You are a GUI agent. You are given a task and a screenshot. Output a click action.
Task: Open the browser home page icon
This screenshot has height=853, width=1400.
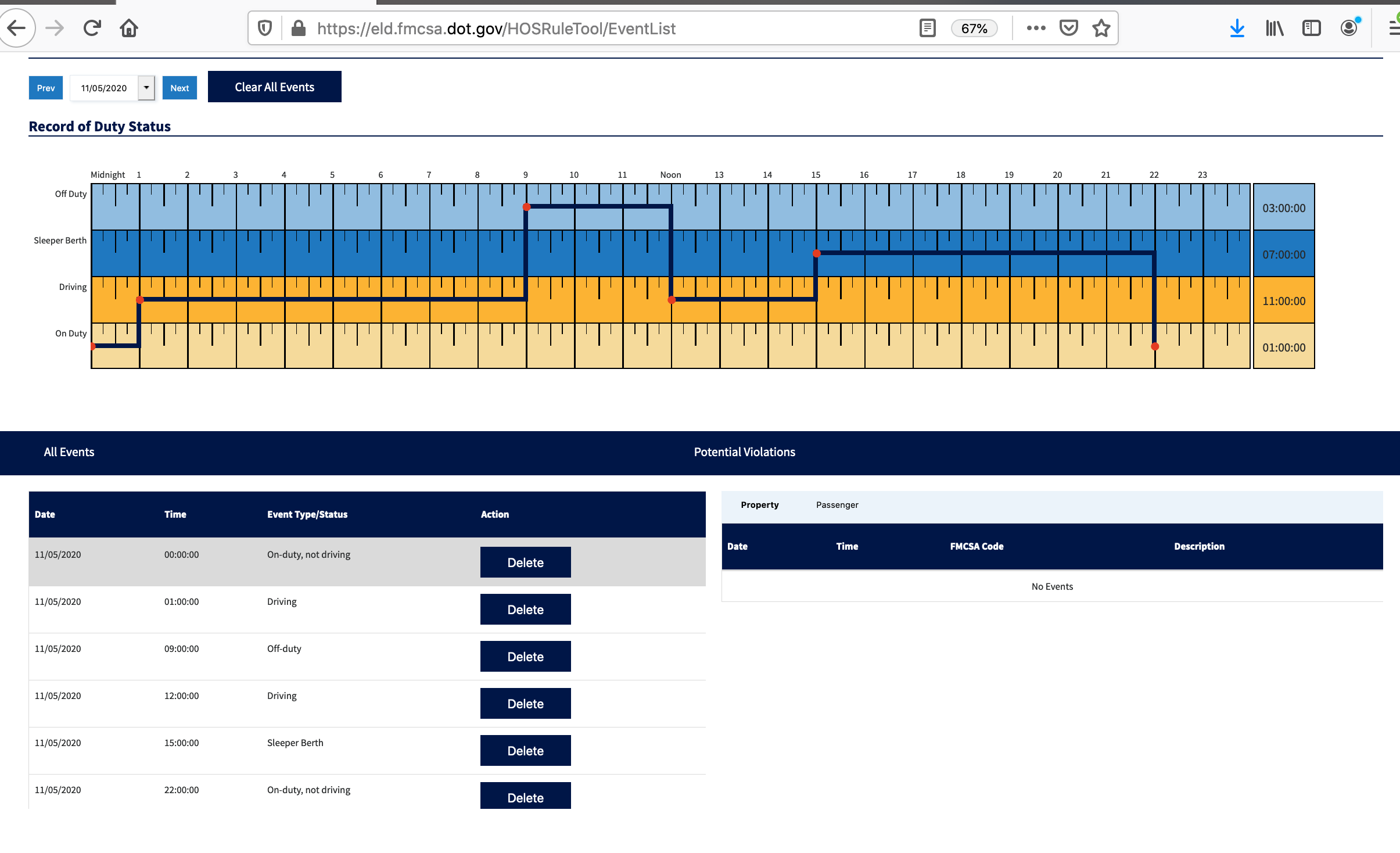(x=129, y=28)
